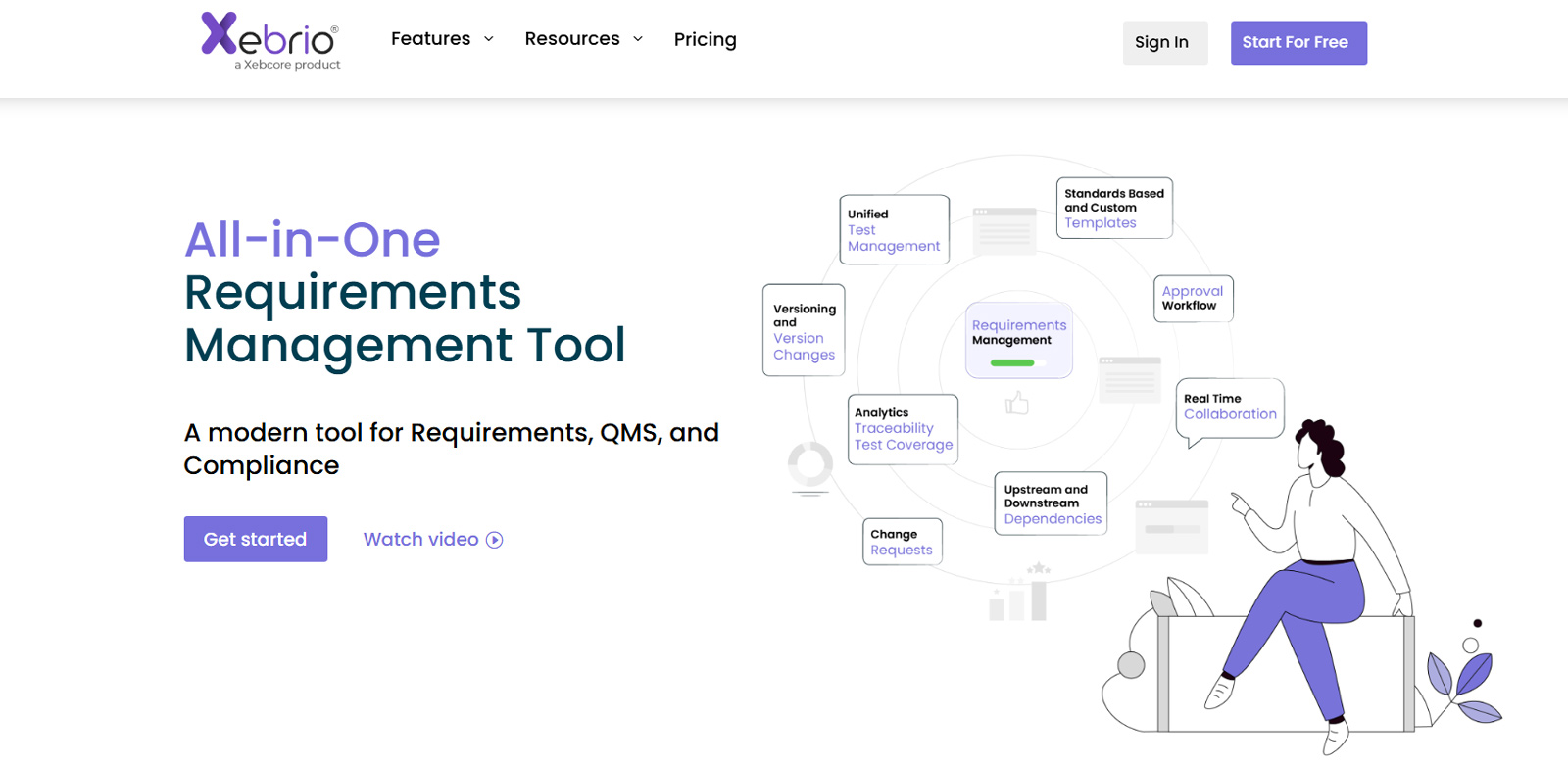Click the Start For Free button
1568x767 pixels.
point(1298,43)
